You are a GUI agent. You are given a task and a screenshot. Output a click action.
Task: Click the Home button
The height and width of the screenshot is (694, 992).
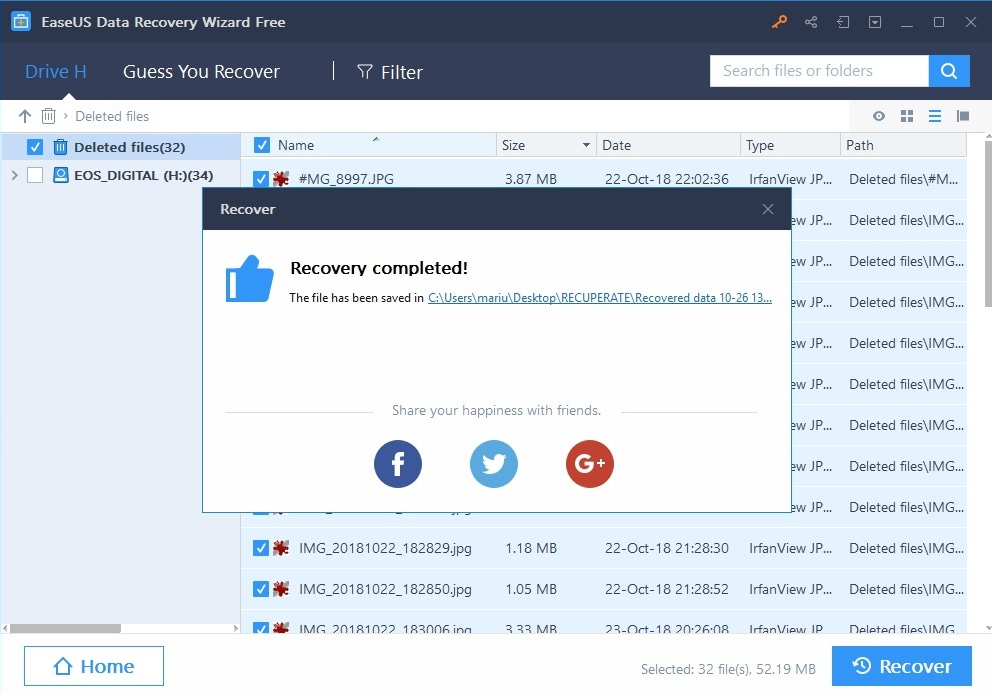pos(94,666)
